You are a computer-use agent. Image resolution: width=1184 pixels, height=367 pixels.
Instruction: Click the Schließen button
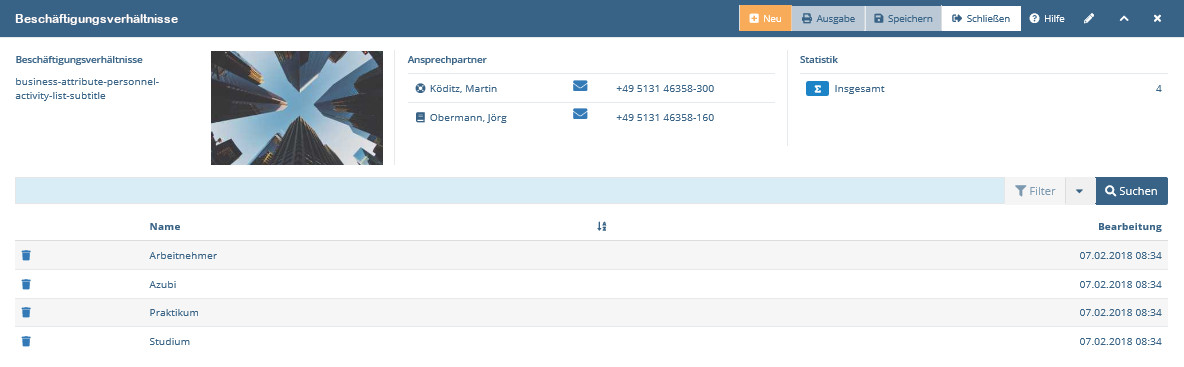coord(981,18)
